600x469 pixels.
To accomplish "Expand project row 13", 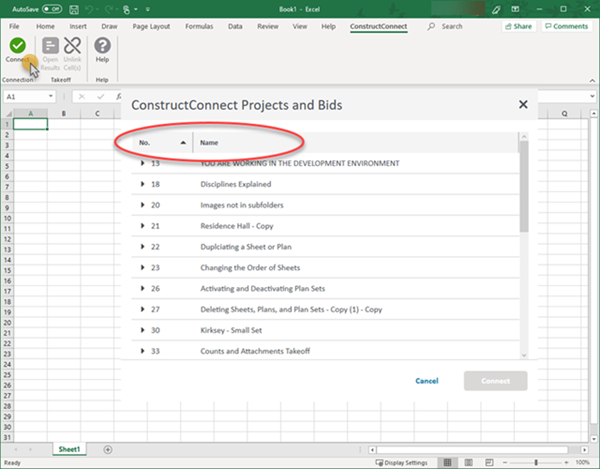I will 142,163.
